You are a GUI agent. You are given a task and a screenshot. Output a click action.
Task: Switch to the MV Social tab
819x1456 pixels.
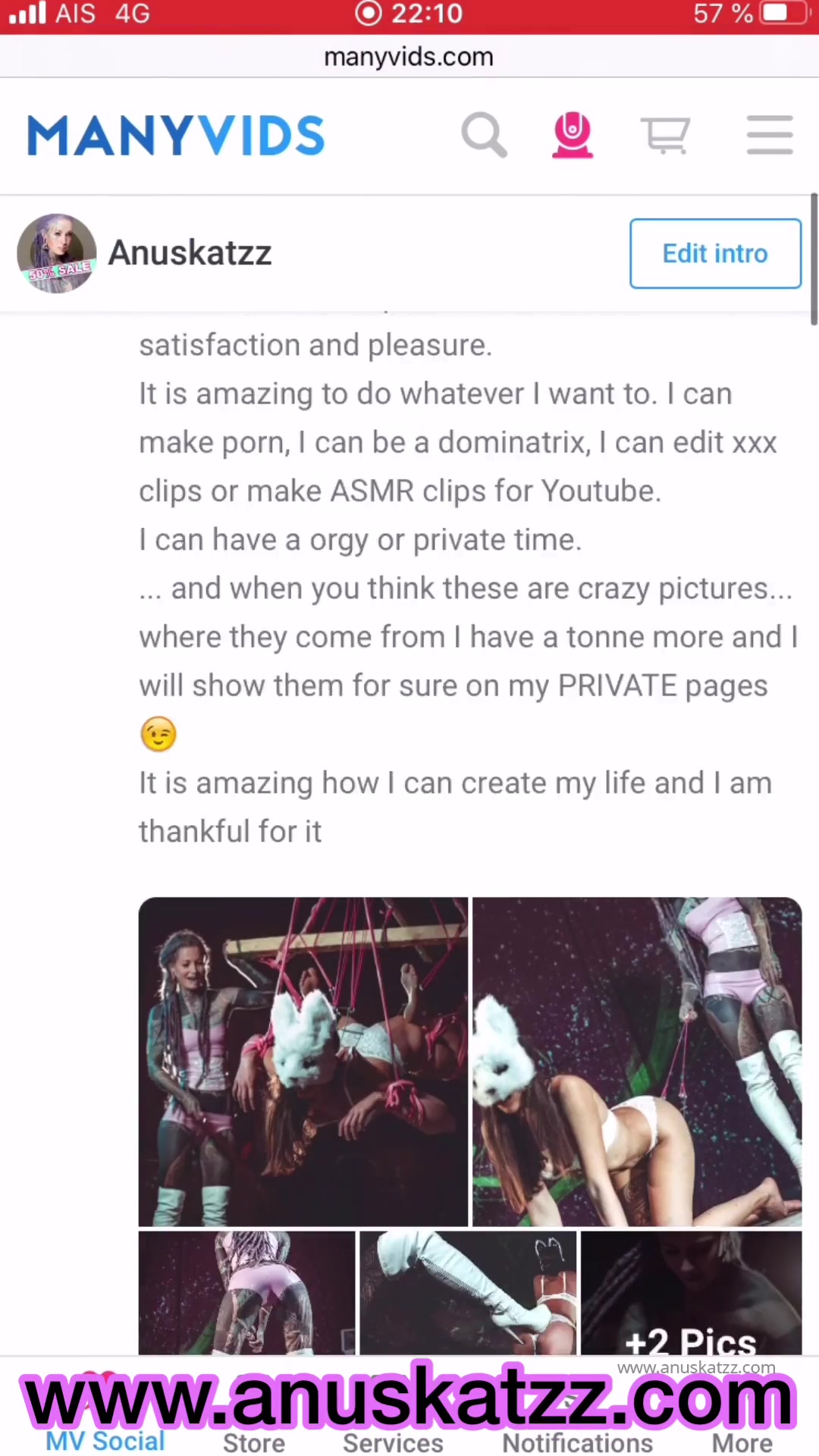[x=105, y=1441]
